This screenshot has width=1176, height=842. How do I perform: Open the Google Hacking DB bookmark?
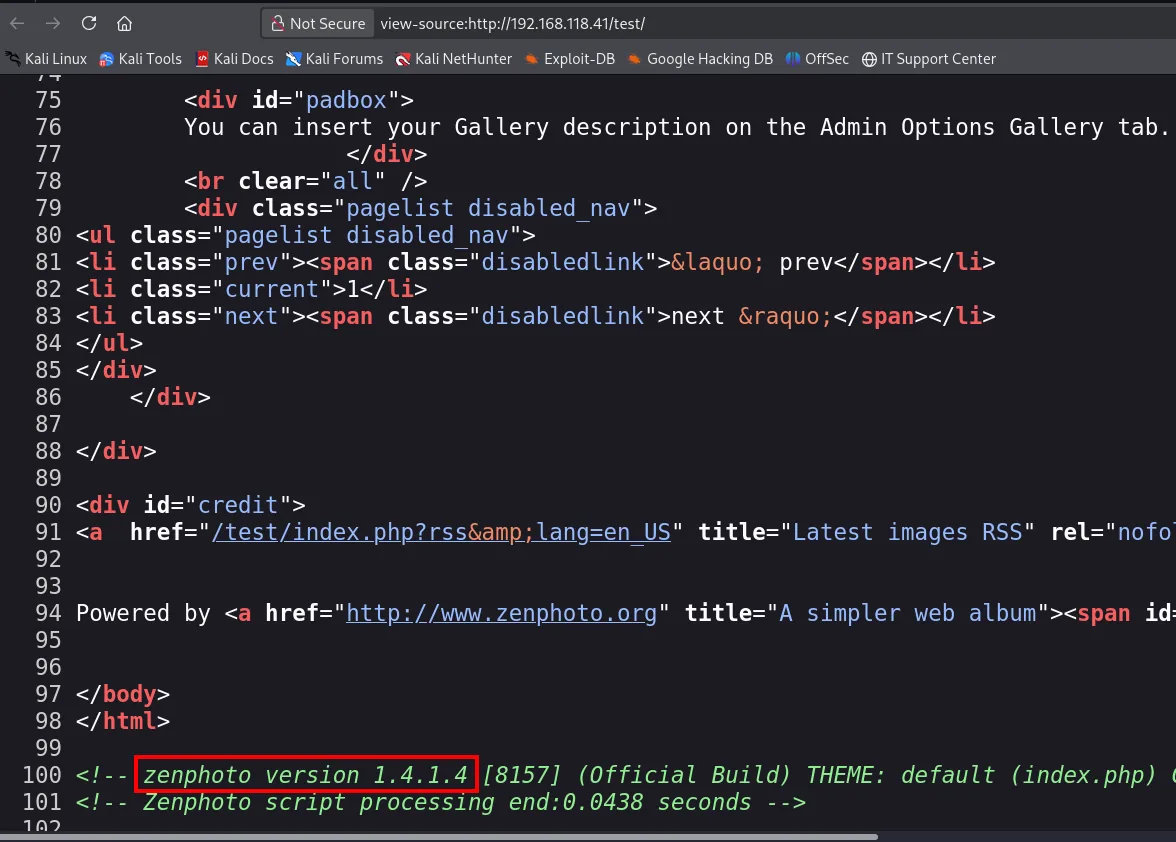click(700, 58)
